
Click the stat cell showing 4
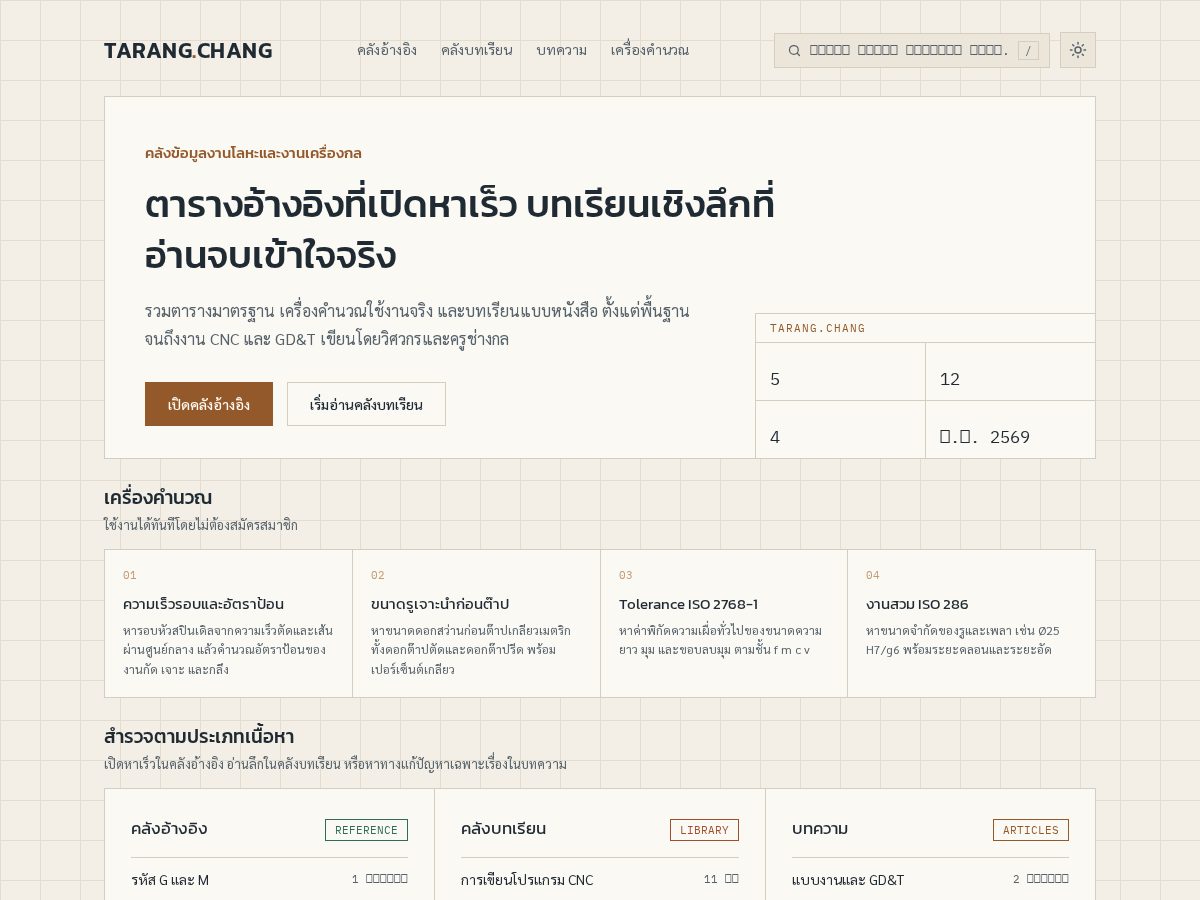point(840,430)
